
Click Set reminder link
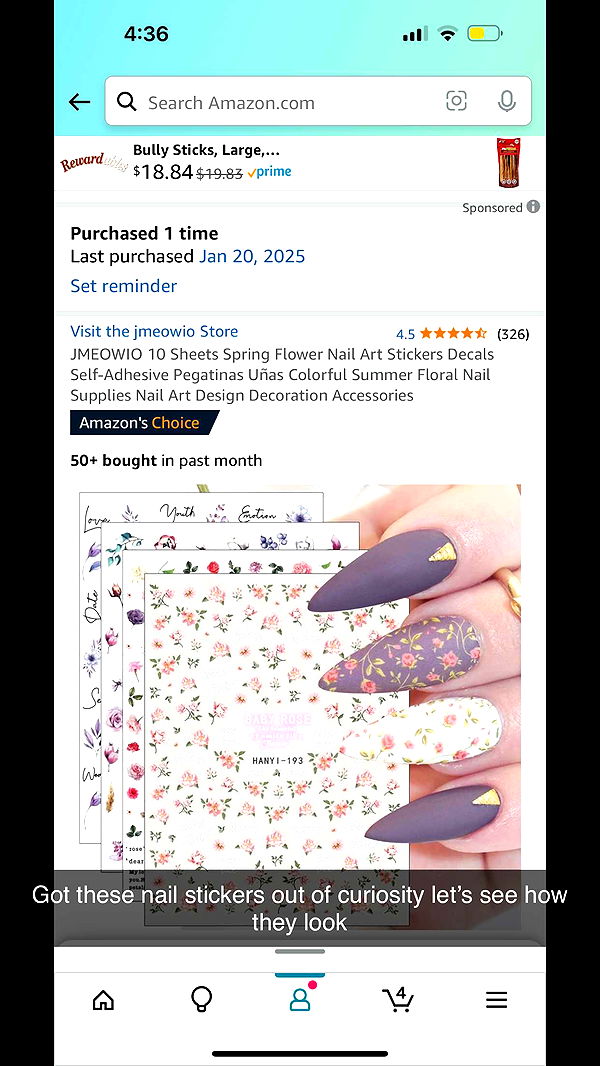pos(124,286)
